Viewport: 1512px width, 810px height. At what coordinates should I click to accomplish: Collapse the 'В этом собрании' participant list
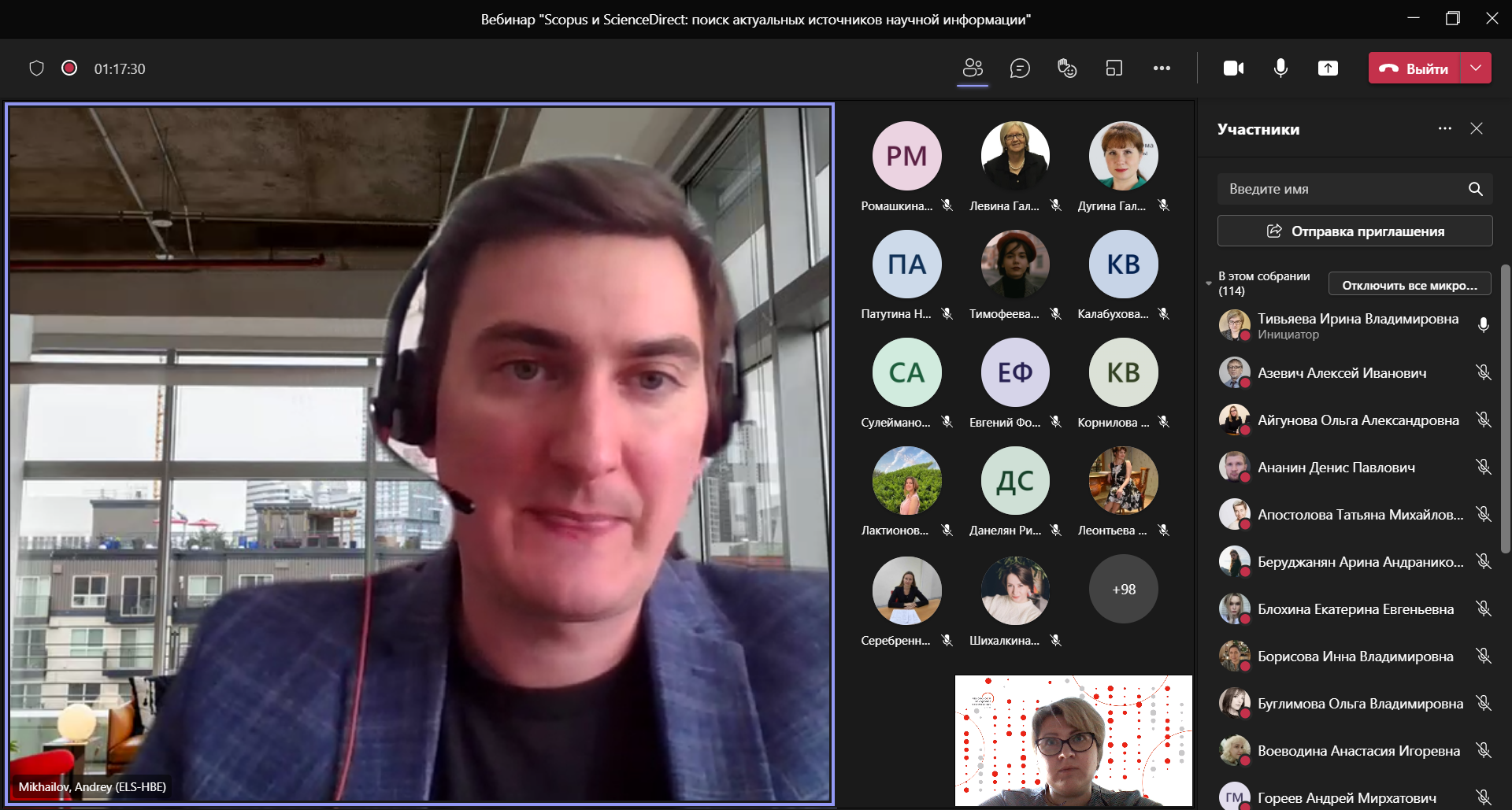coord(1209,283)
